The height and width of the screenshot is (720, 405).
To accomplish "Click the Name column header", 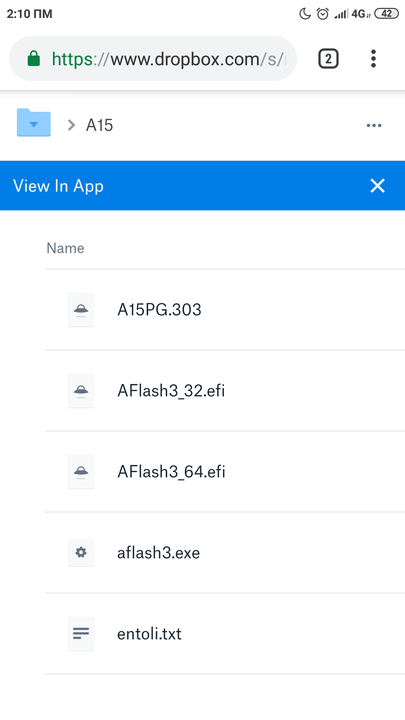I will 65,248.
